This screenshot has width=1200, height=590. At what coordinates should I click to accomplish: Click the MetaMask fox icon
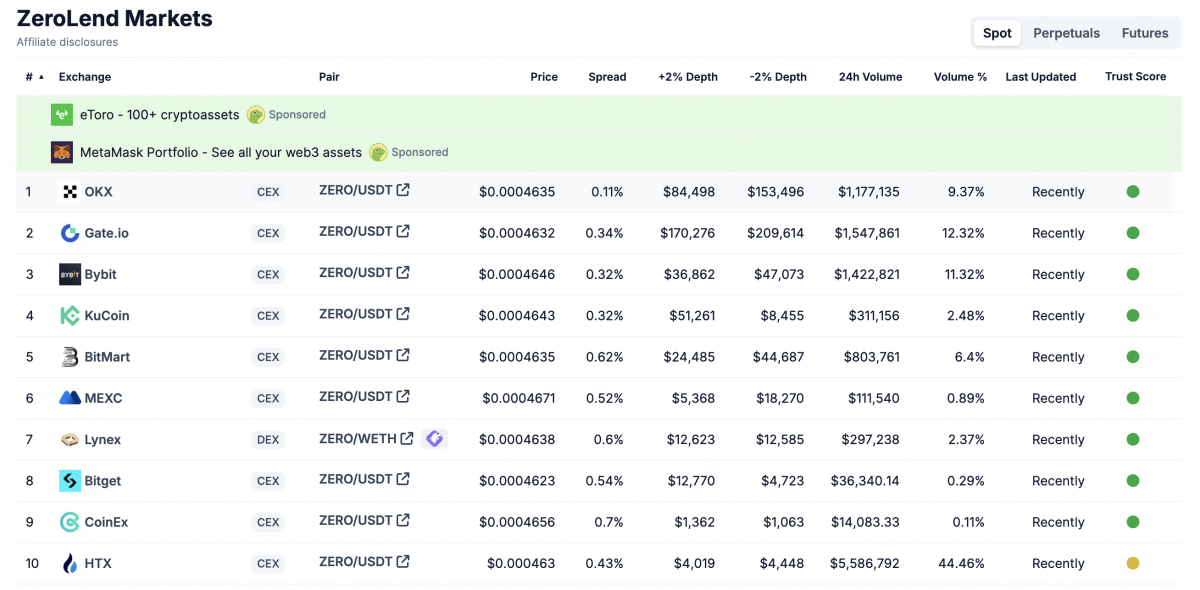[x=61, y=152]
